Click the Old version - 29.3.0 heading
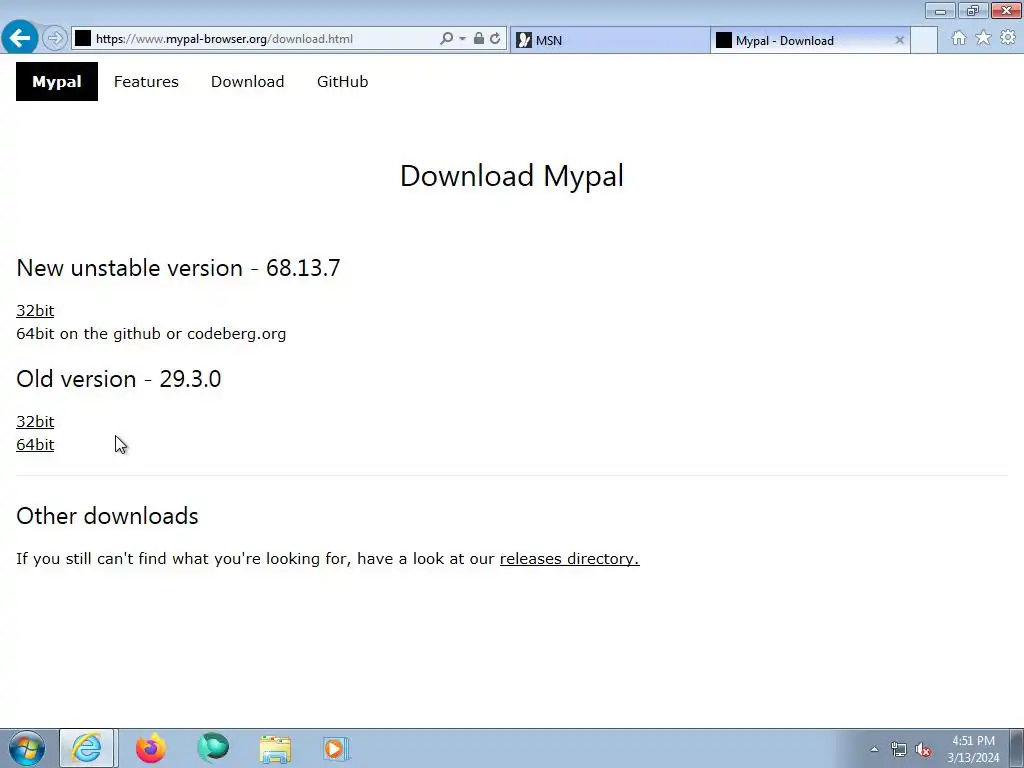 click(x=119, y=379)
